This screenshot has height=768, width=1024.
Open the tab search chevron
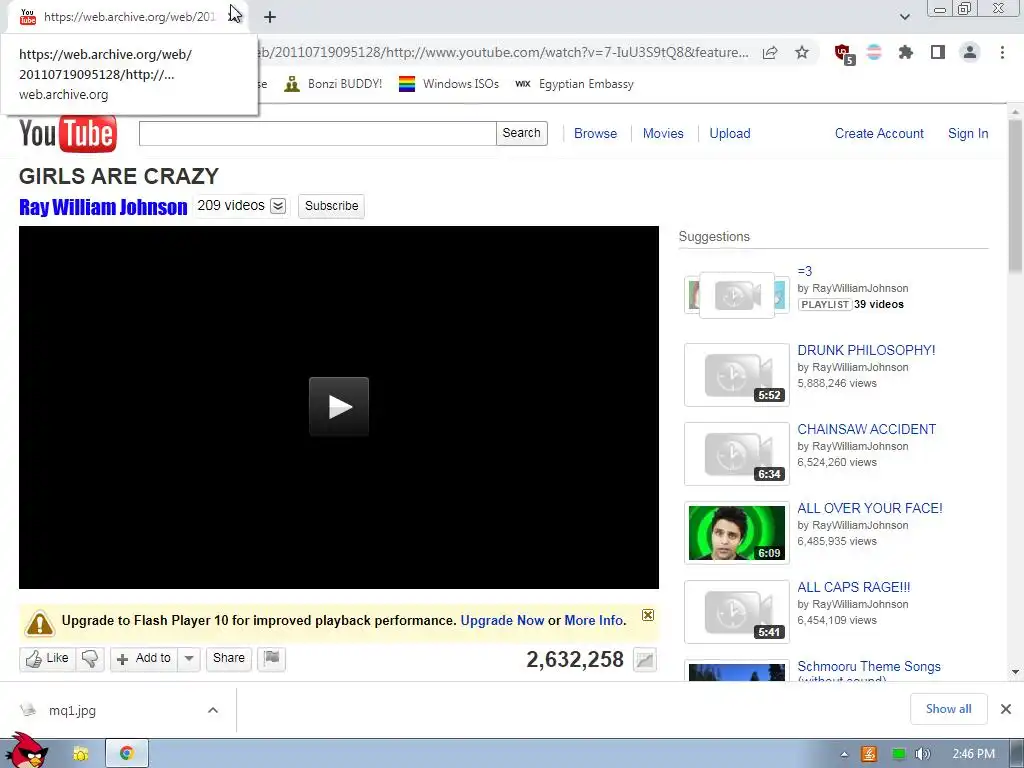[904, 17]
